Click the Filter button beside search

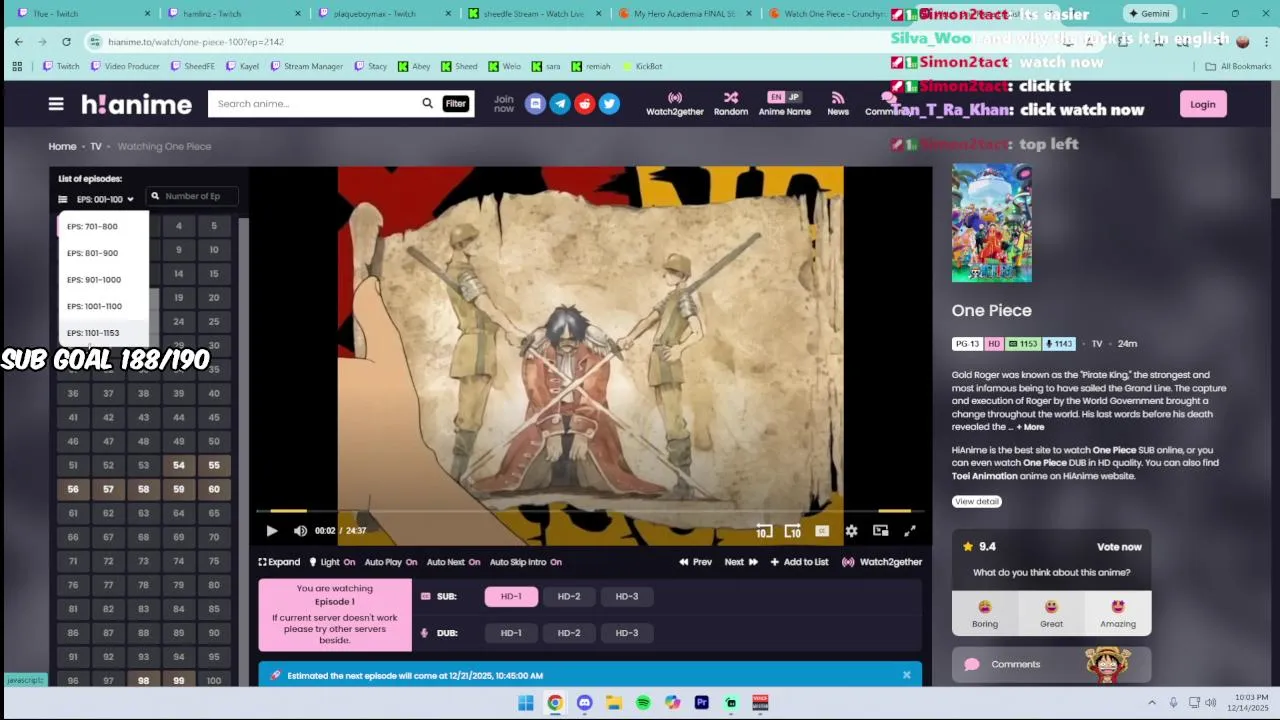pos(456,104)
